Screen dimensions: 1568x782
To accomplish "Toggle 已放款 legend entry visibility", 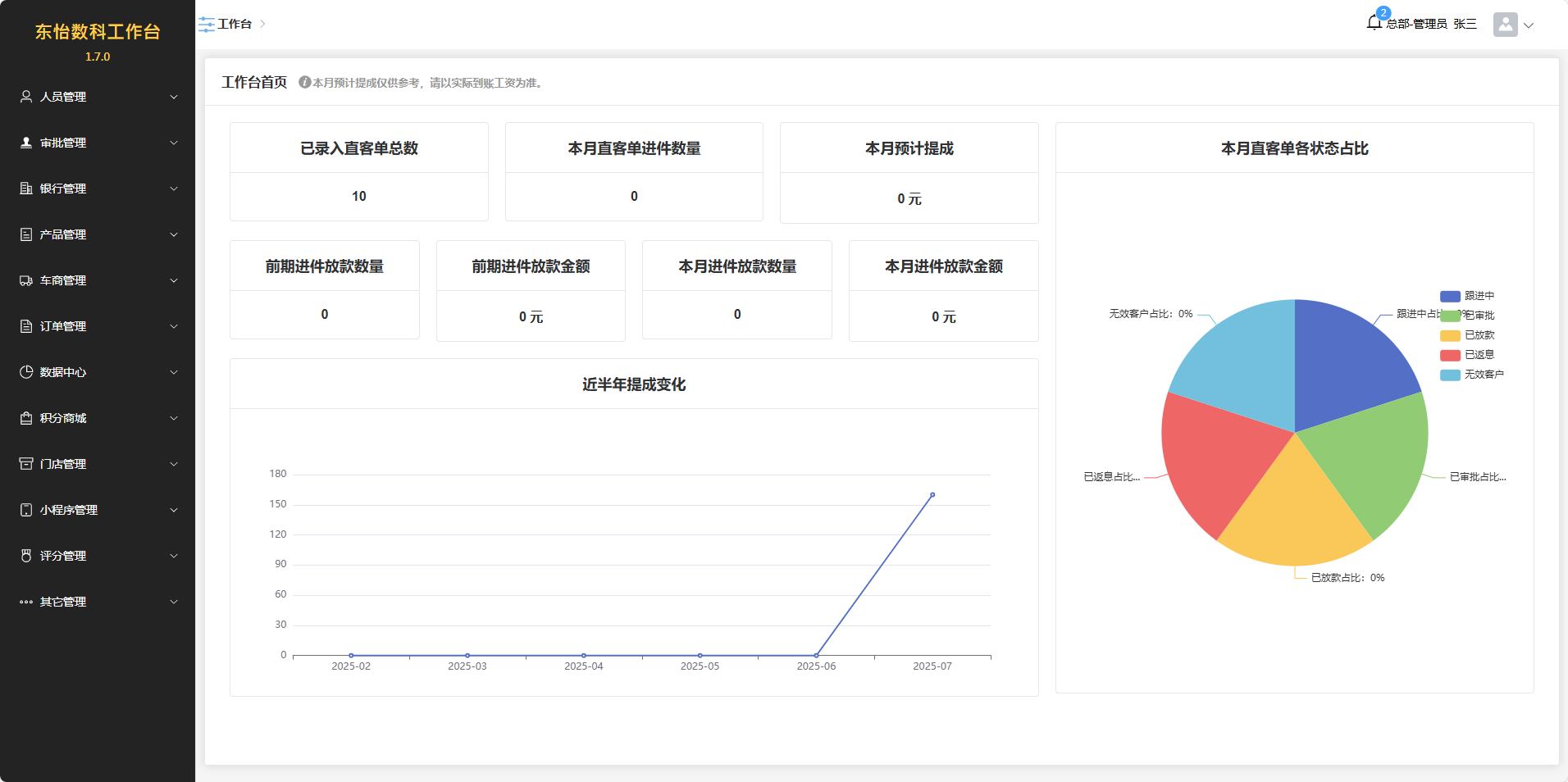I will click(x=1467, y=335).
